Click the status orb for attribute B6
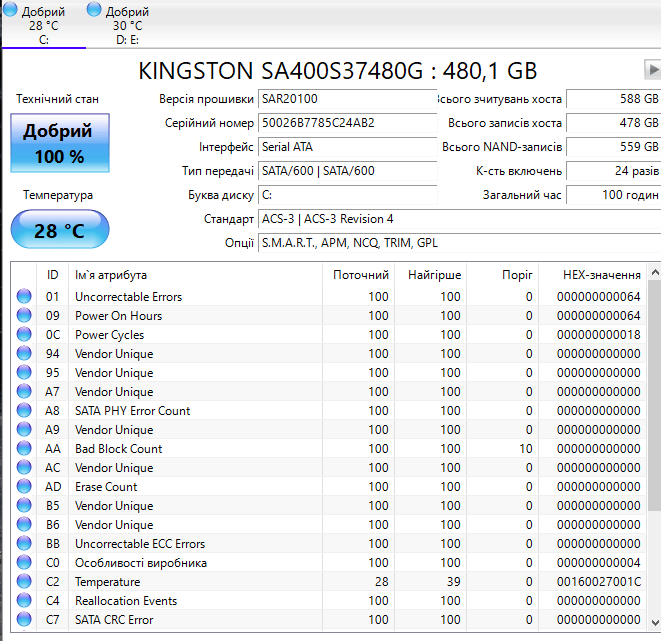 [x=24, y=524]
